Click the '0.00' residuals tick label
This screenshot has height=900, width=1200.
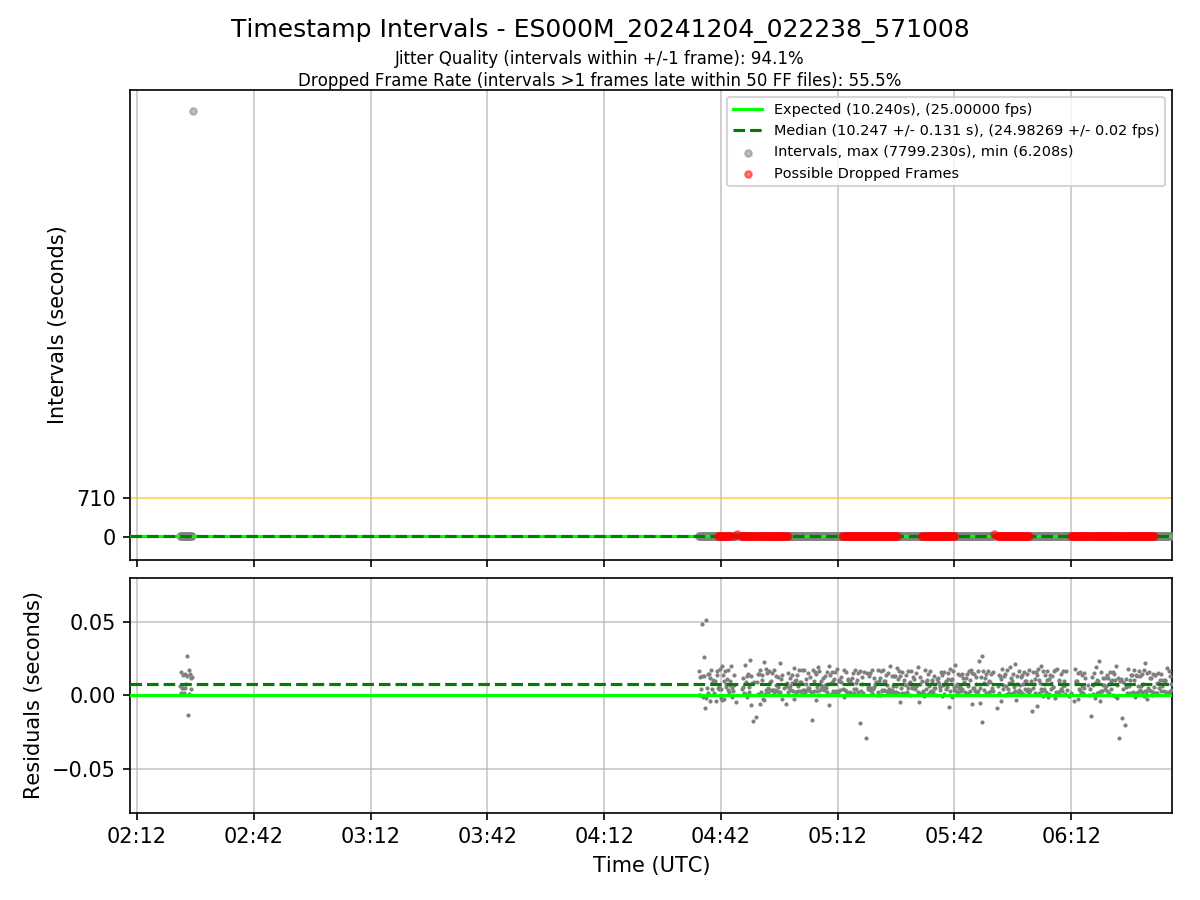(x=95, y=695)
